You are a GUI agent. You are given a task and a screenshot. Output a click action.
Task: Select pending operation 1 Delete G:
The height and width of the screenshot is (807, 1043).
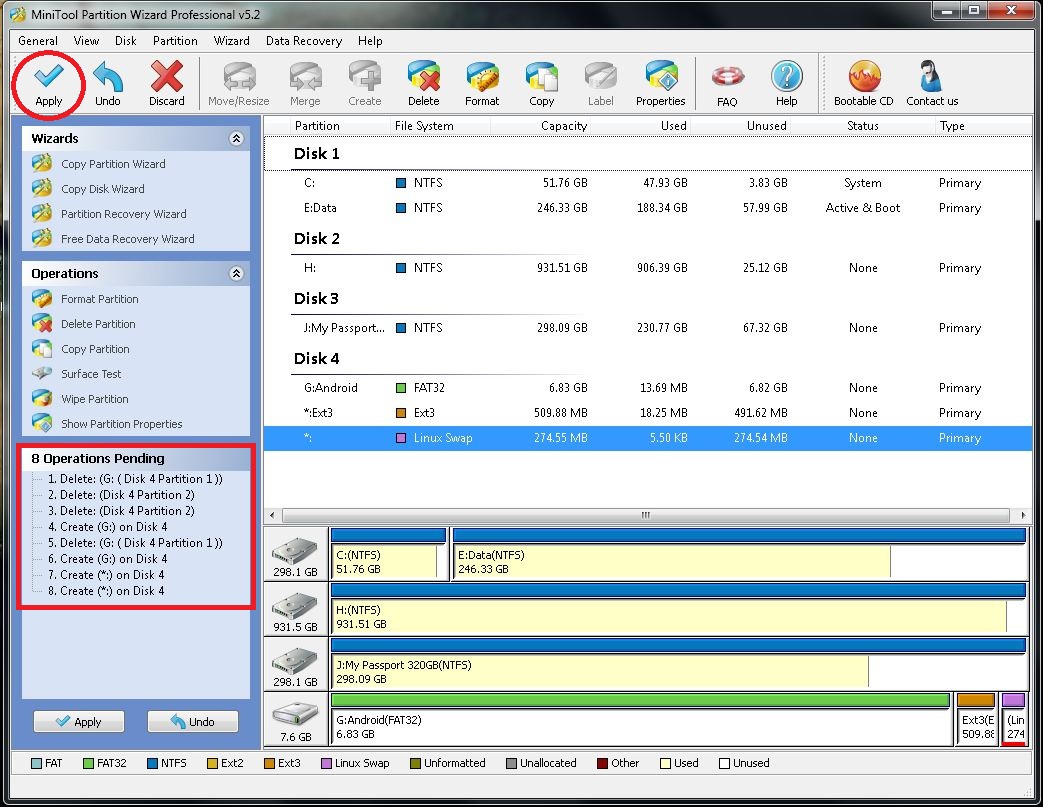coord(135,479)
